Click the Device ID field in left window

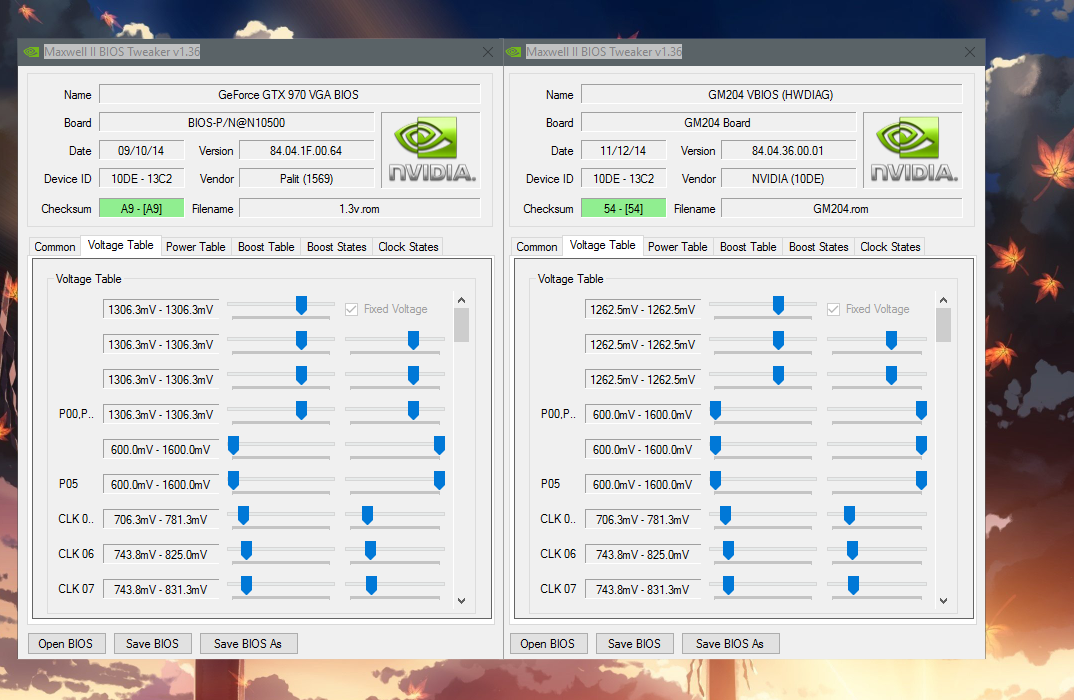click(x=142, y=179)
